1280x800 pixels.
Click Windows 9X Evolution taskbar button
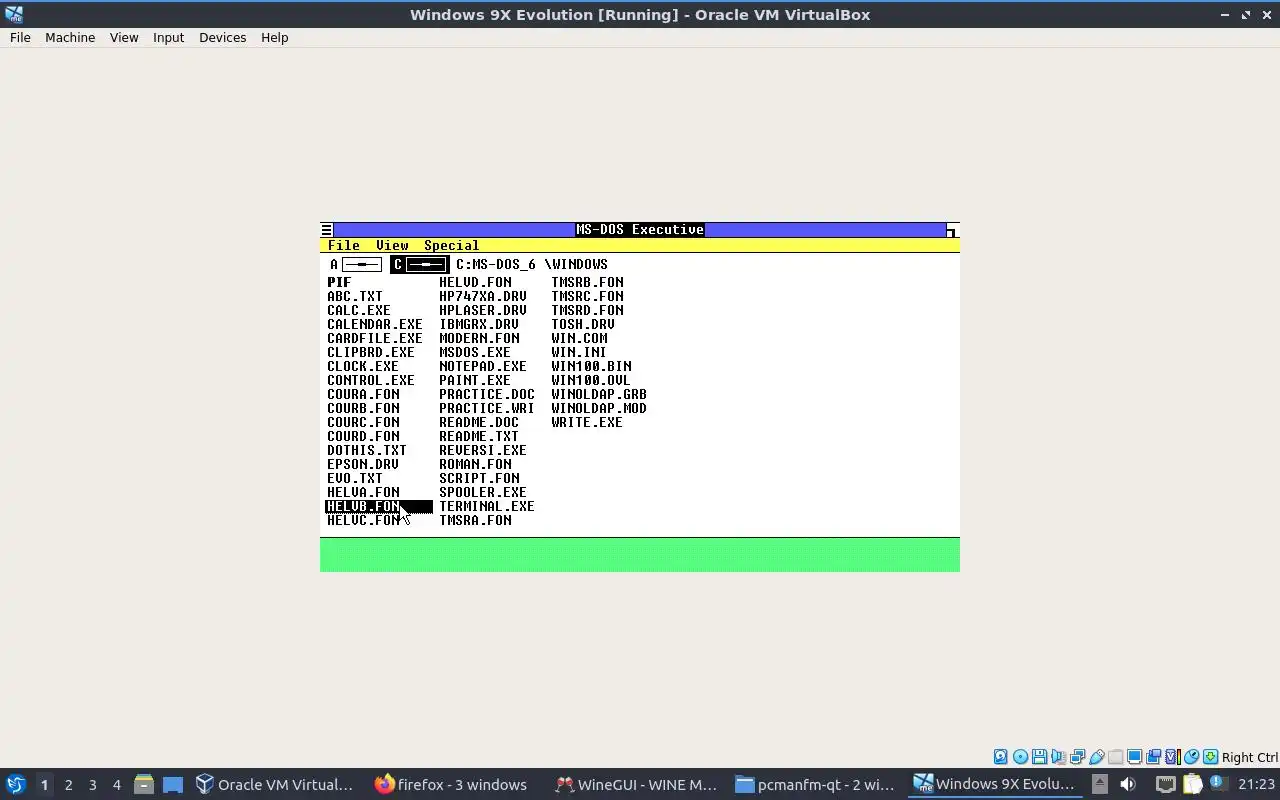(995, 784)
